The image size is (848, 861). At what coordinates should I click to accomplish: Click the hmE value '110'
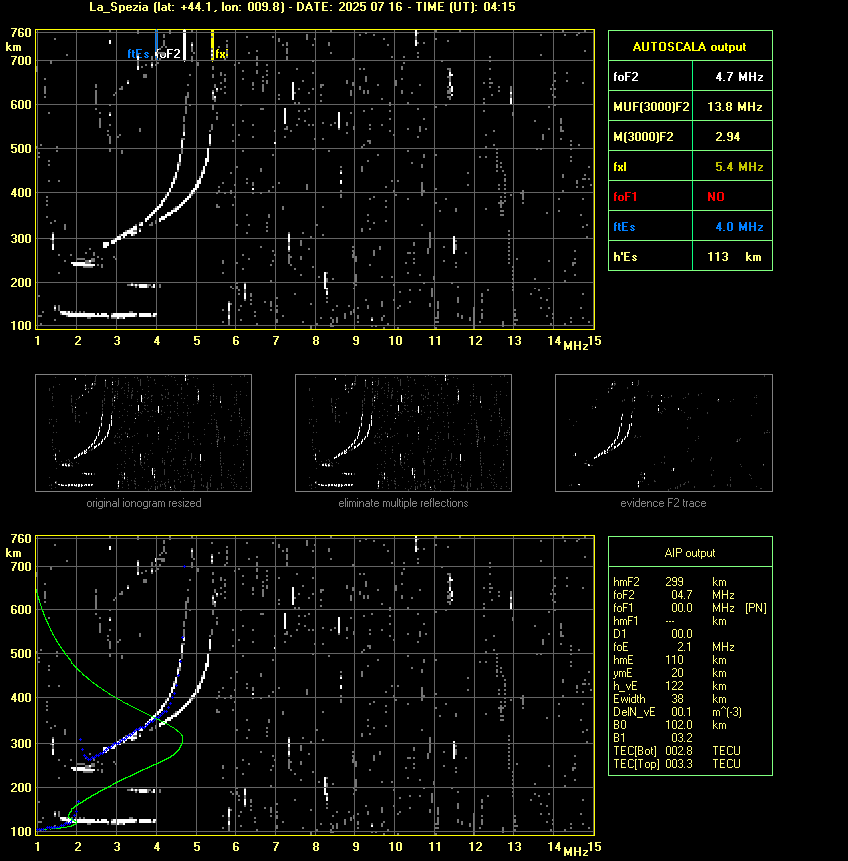[674, 660]
